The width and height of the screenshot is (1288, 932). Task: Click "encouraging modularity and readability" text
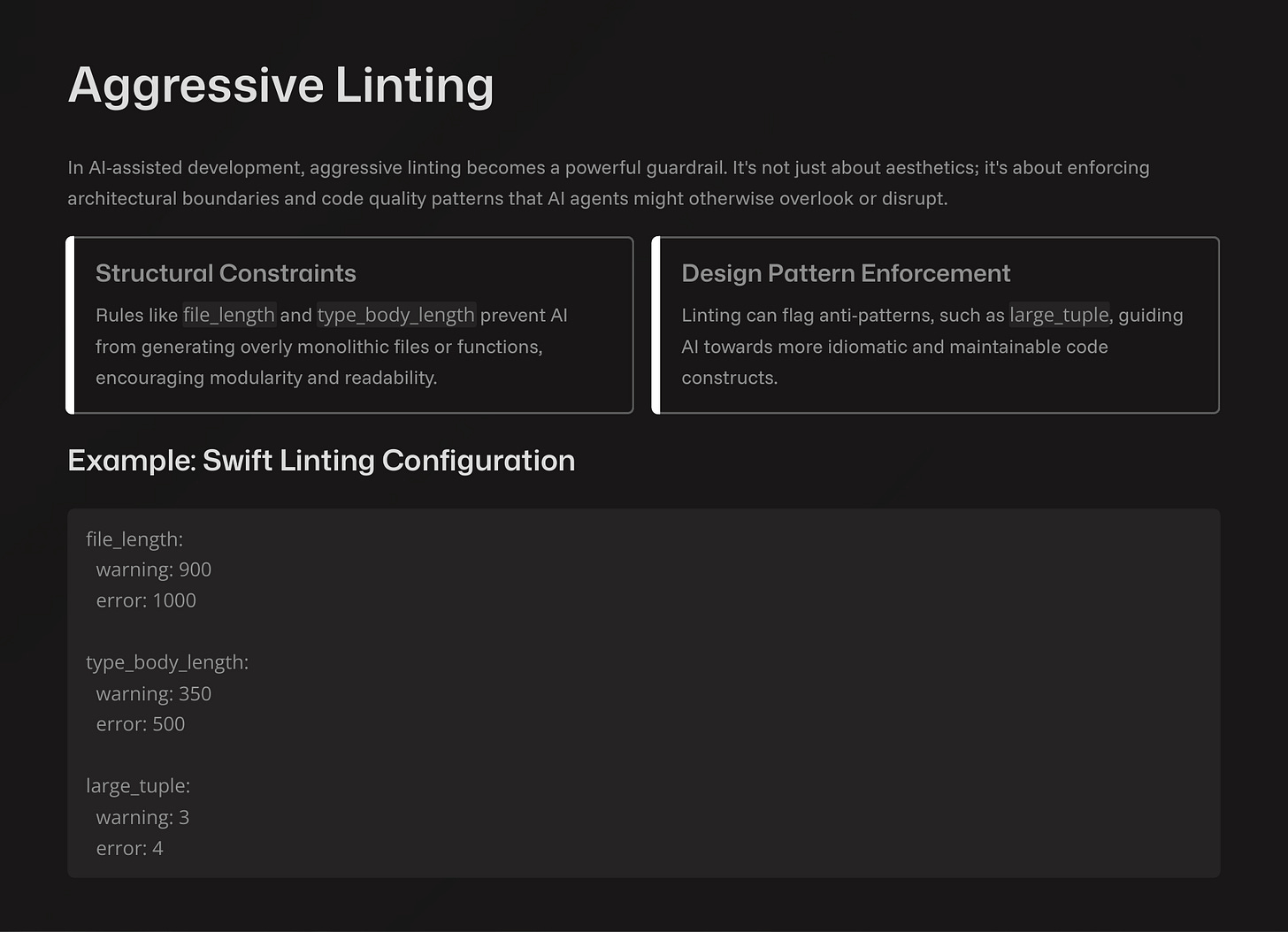point(266,378)
